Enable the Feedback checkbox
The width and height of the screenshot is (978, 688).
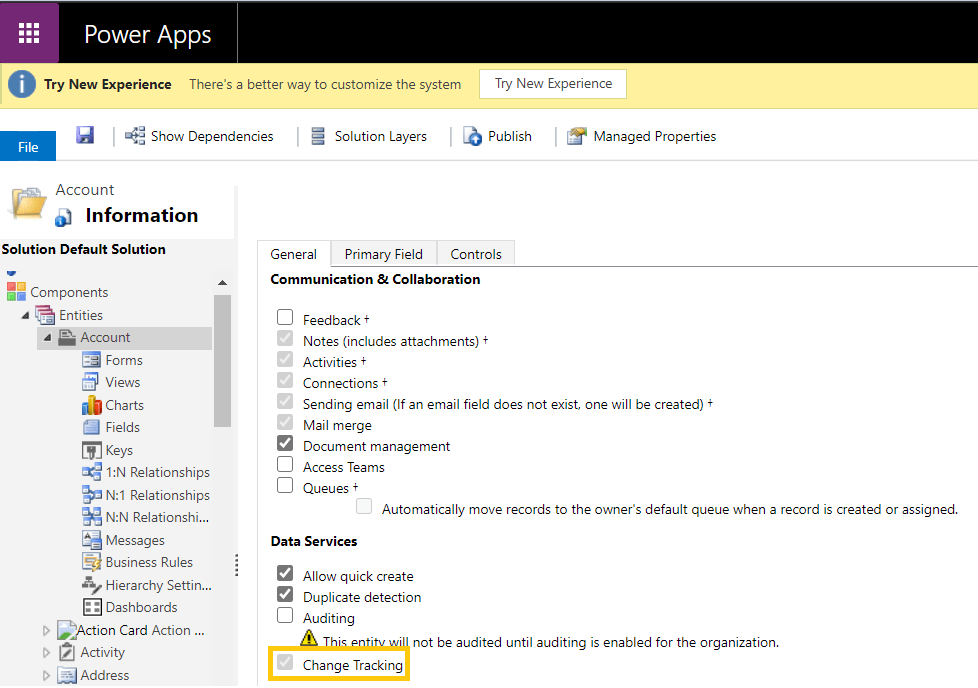point(285,318)
